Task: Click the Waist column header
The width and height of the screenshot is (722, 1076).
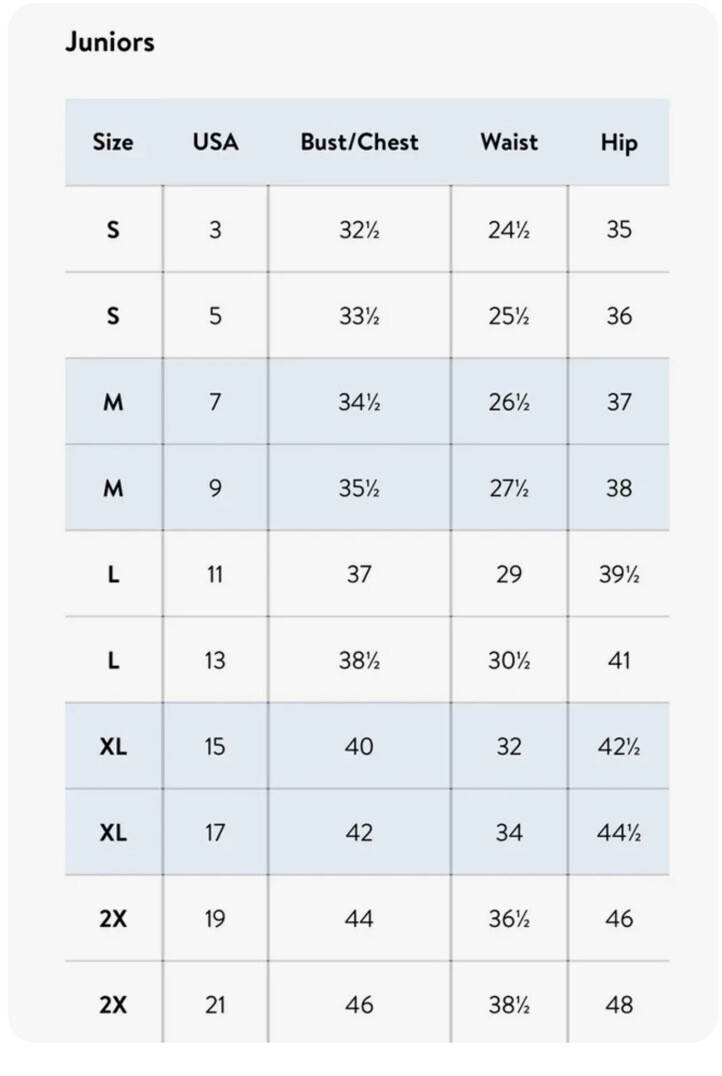Action: pos(509,142)
